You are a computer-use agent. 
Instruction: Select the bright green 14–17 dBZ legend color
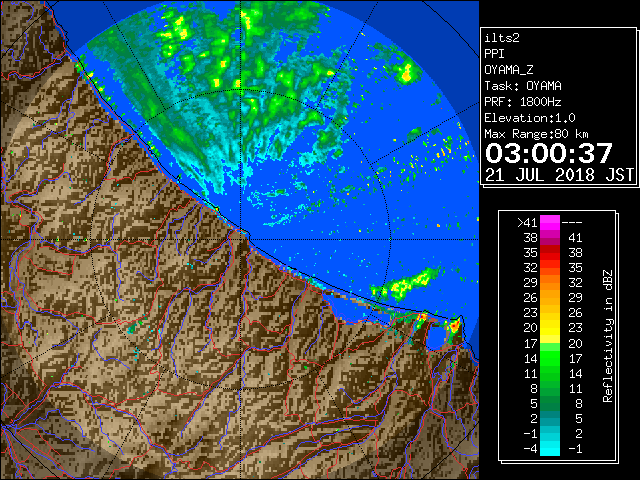pyautogui.click(x=550, y=358)
